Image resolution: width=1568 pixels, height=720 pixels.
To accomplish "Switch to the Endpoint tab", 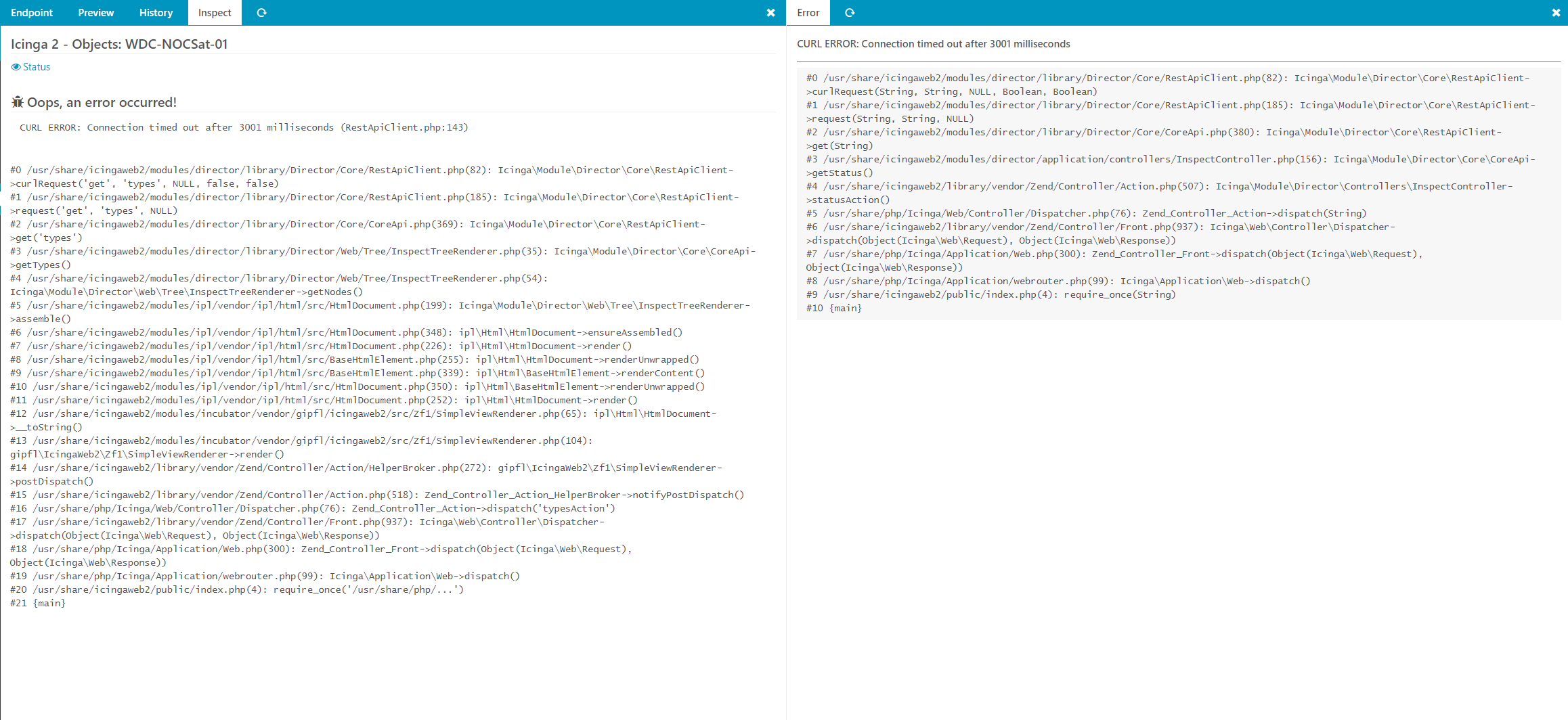I will point(32,12).
